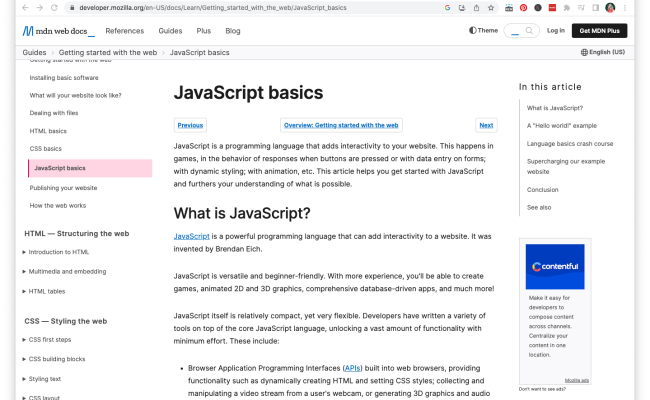
Task: Click the JavaScript link in the paragraph
Action: [x=192, y=236]
